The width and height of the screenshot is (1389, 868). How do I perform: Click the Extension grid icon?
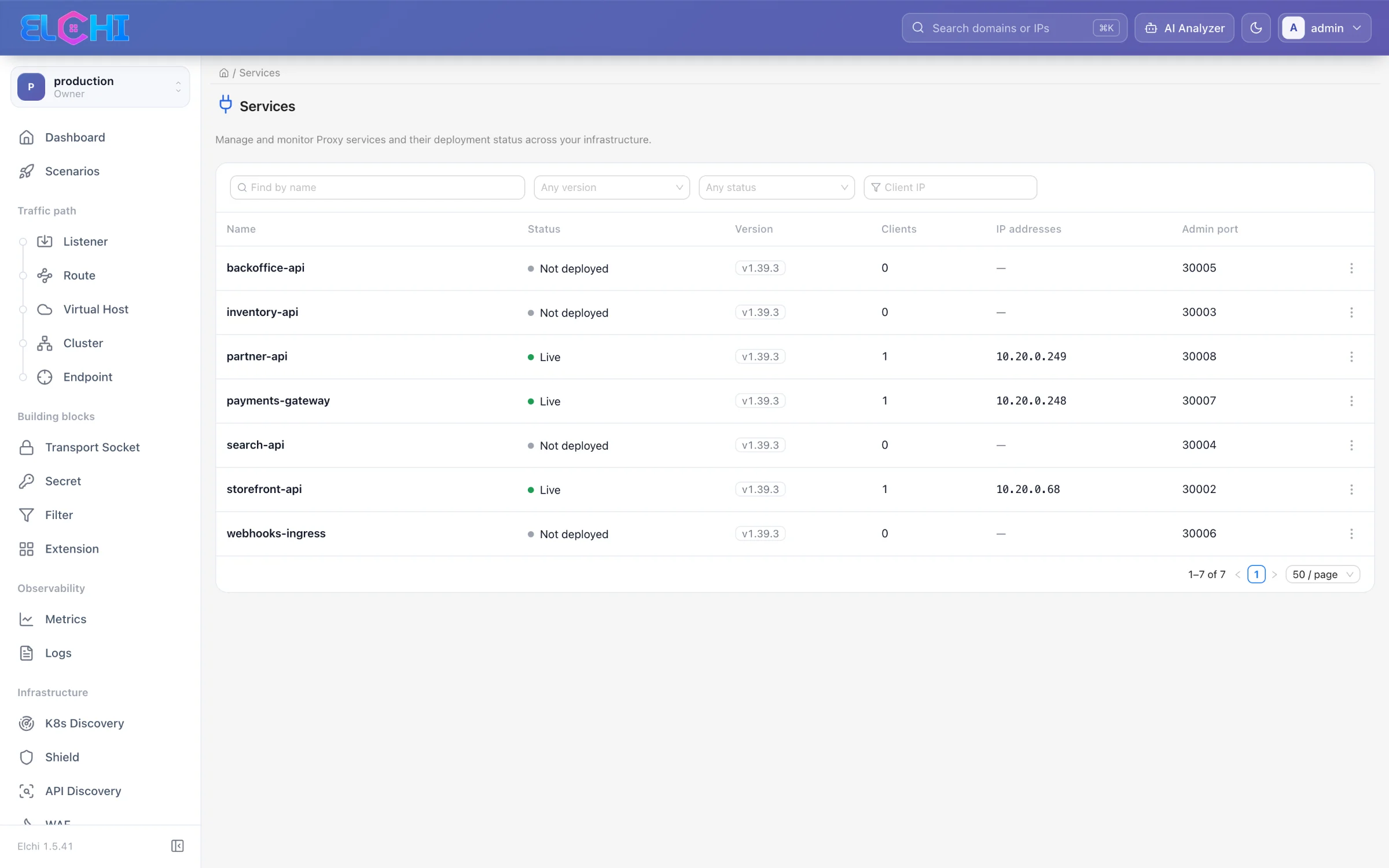(26, 549)
